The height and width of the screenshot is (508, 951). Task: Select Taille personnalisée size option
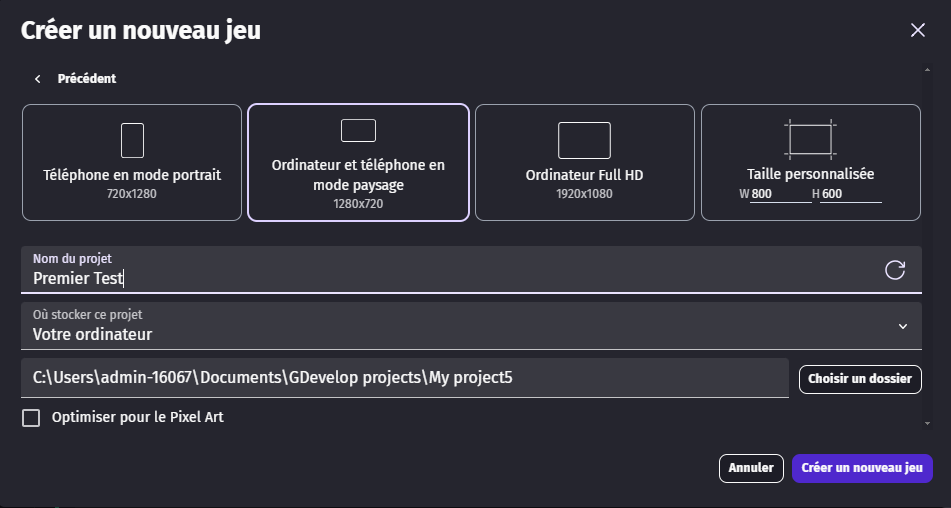pos(810,174)
